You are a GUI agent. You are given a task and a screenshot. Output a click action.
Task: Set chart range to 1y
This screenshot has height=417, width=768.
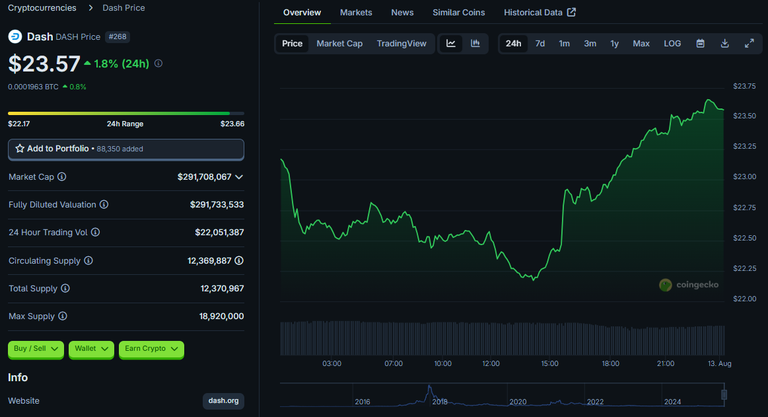tap(614, 44)
